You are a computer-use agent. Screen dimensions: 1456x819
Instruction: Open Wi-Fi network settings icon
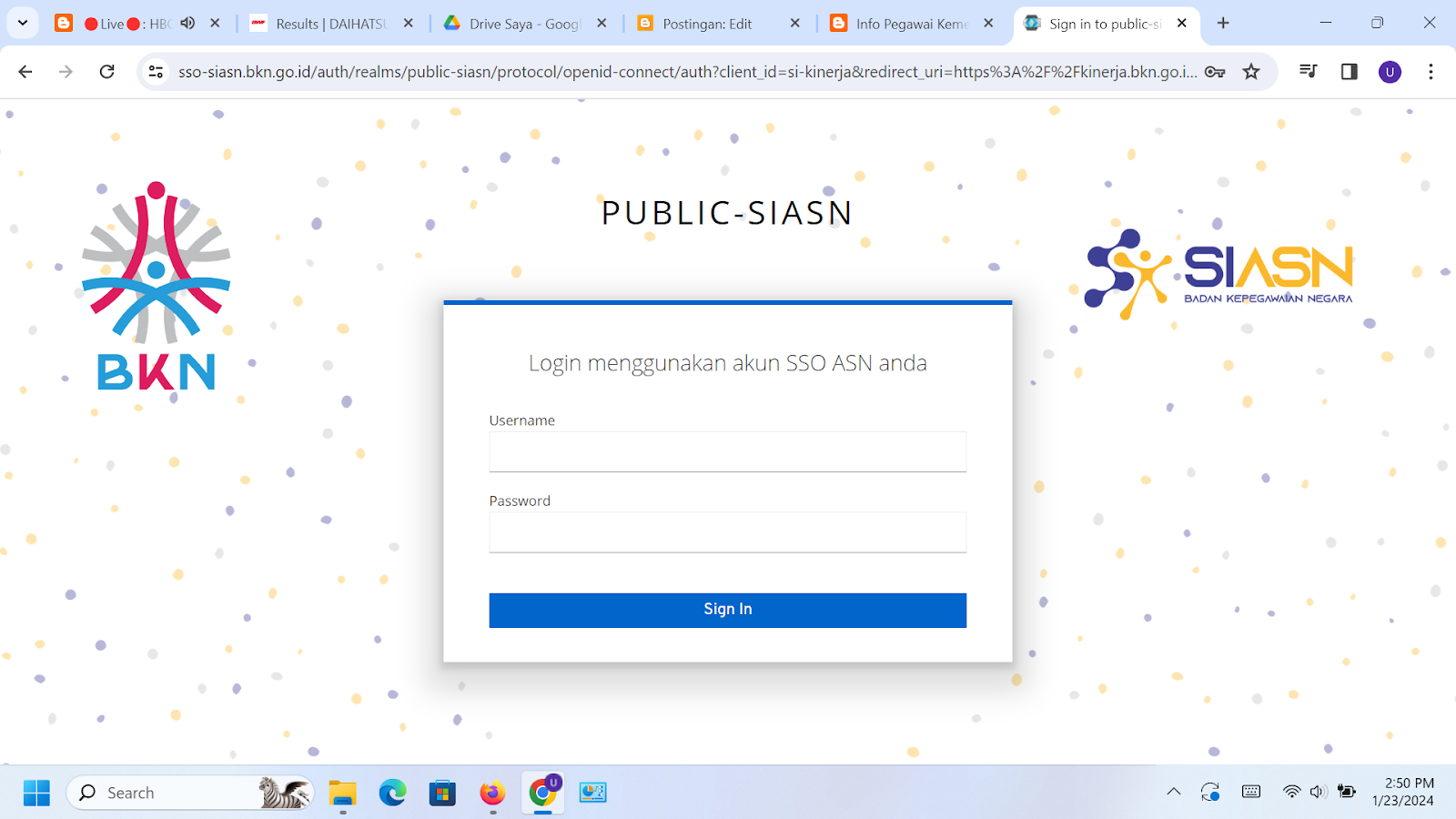pyautogui.click(x=1291, y=792)
